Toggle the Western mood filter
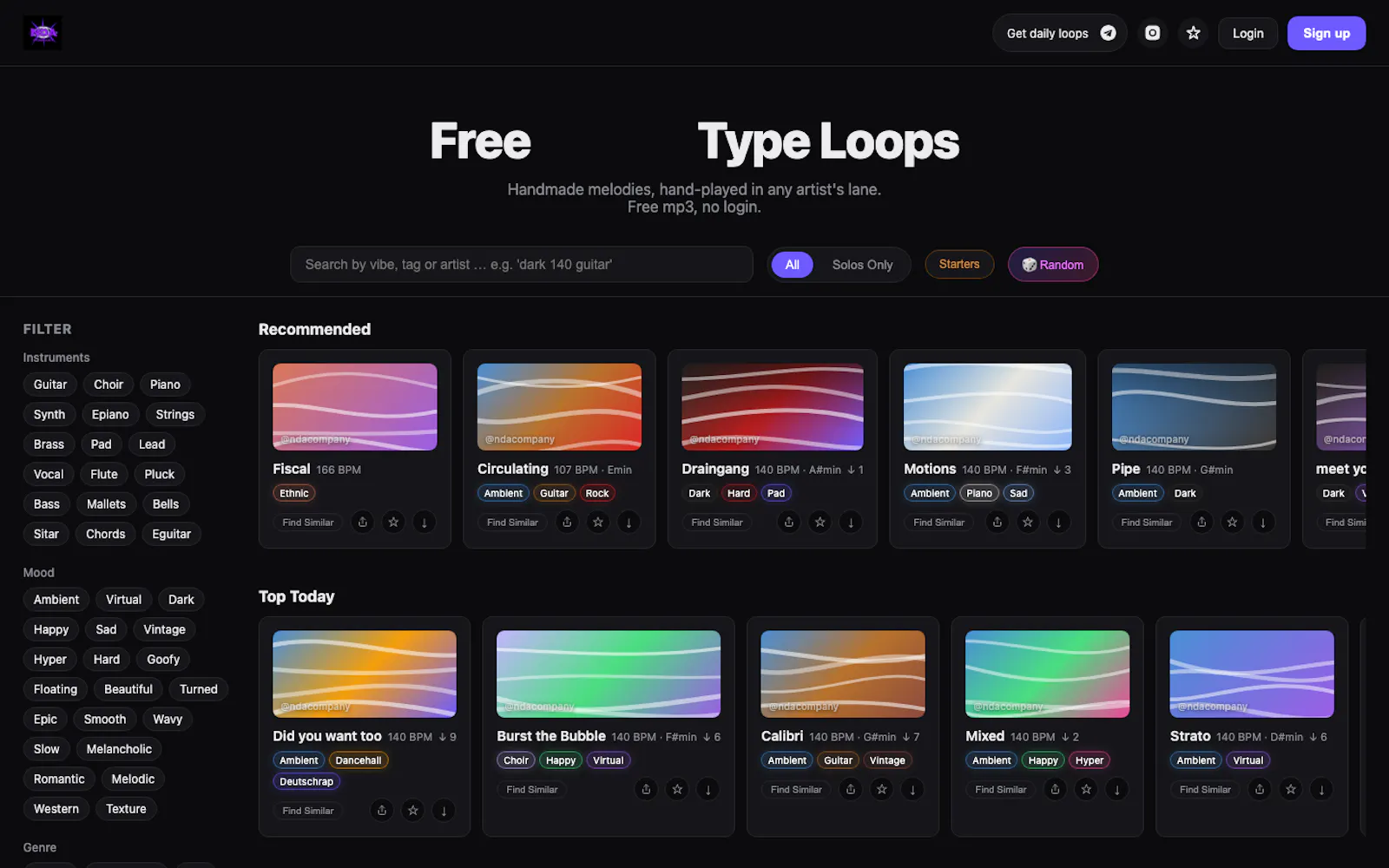 tap(56, 809)
